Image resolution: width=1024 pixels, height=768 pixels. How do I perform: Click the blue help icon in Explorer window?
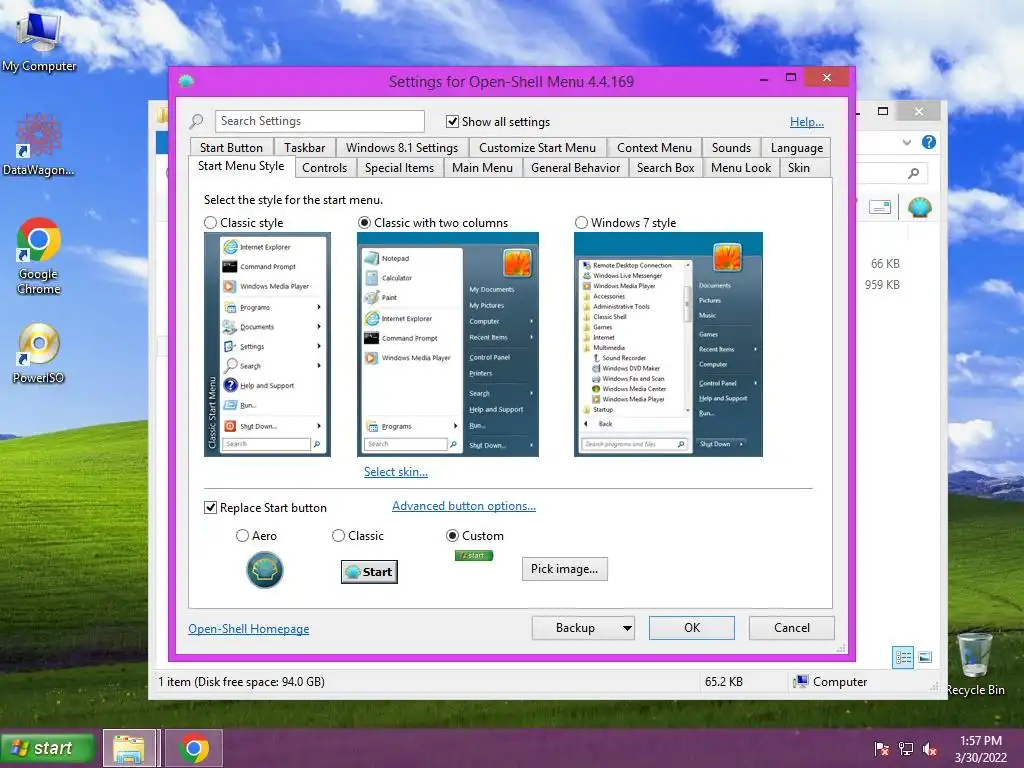pyautogui.click(x=929, y=142)
